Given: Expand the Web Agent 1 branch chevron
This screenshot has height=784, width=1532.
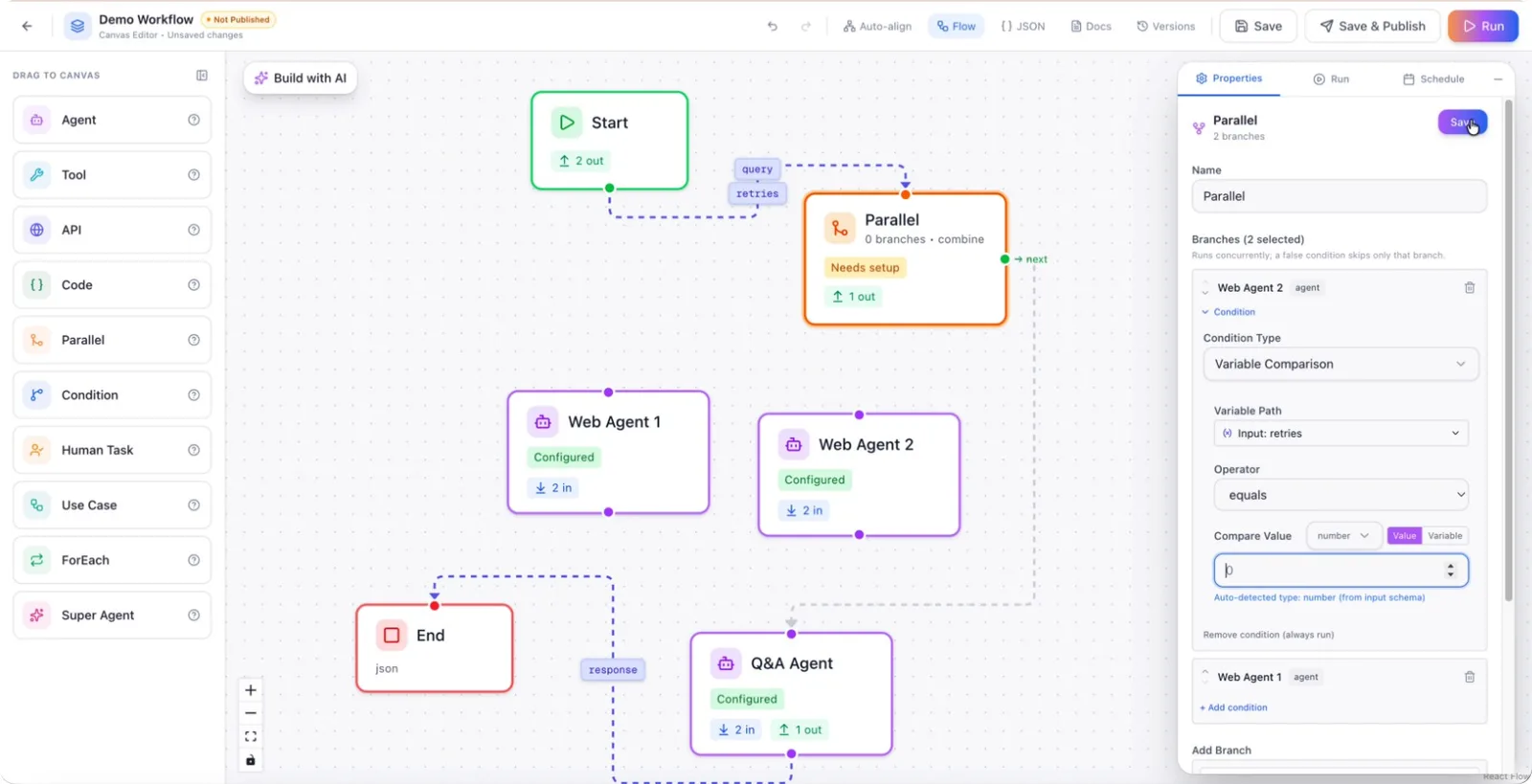Looking at the screenshot, I should click(x=1205, y=674).
